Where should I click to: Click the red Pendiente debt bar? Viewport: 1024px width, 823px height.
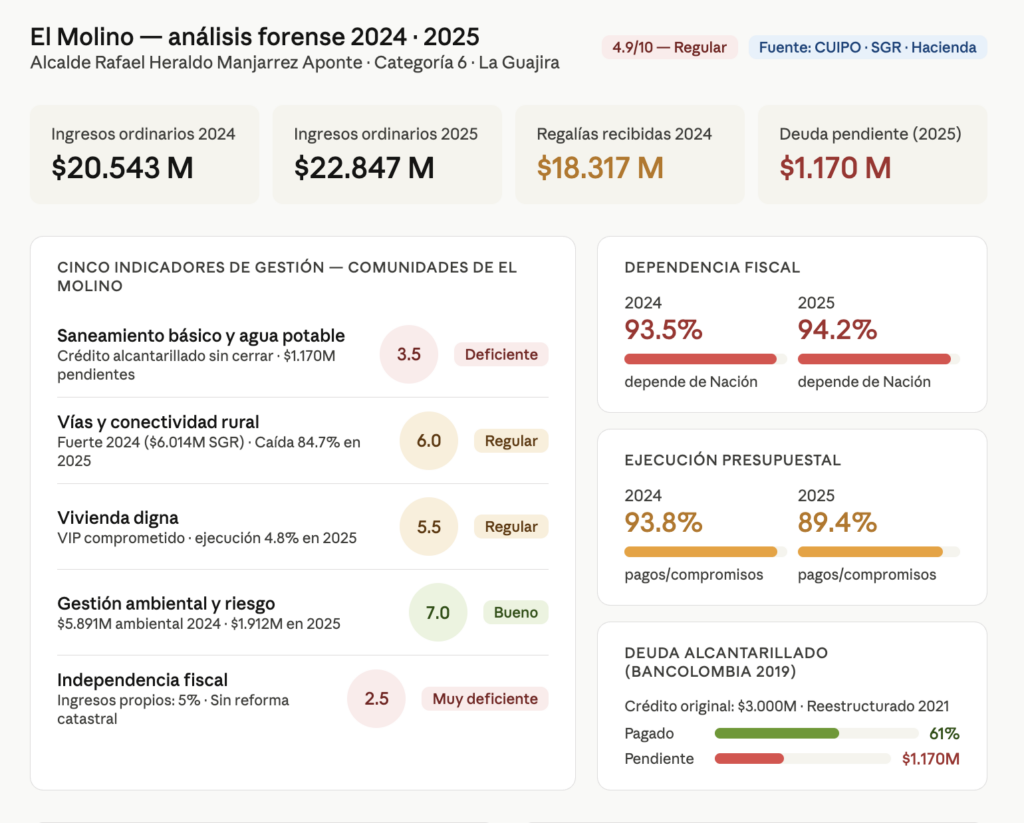pyautogui.click(x=750, y=759)
